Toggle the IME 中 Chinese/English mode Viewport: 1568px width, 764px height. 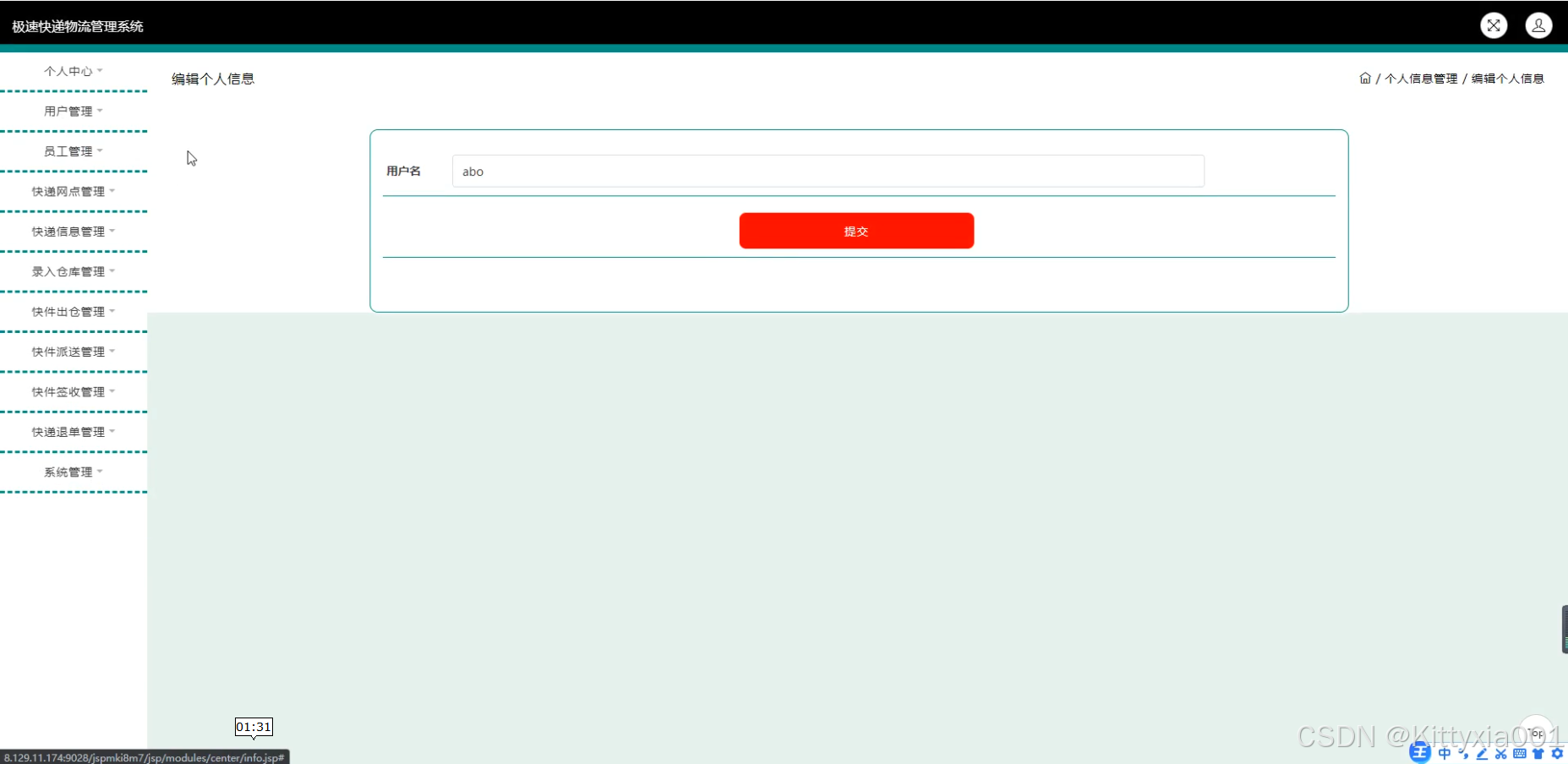point(1444,754)
